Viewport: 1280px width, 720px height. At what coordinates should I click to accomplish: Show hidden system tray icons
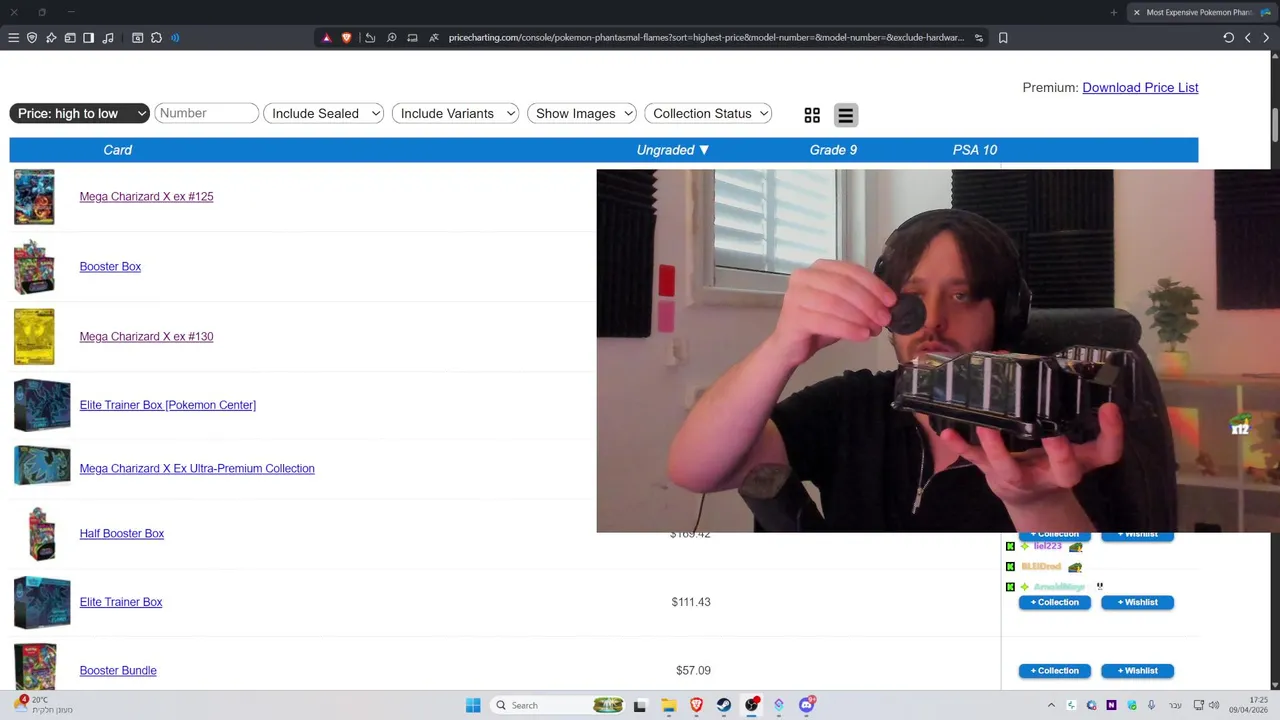pyautogui.click(x=1051, y=705)
